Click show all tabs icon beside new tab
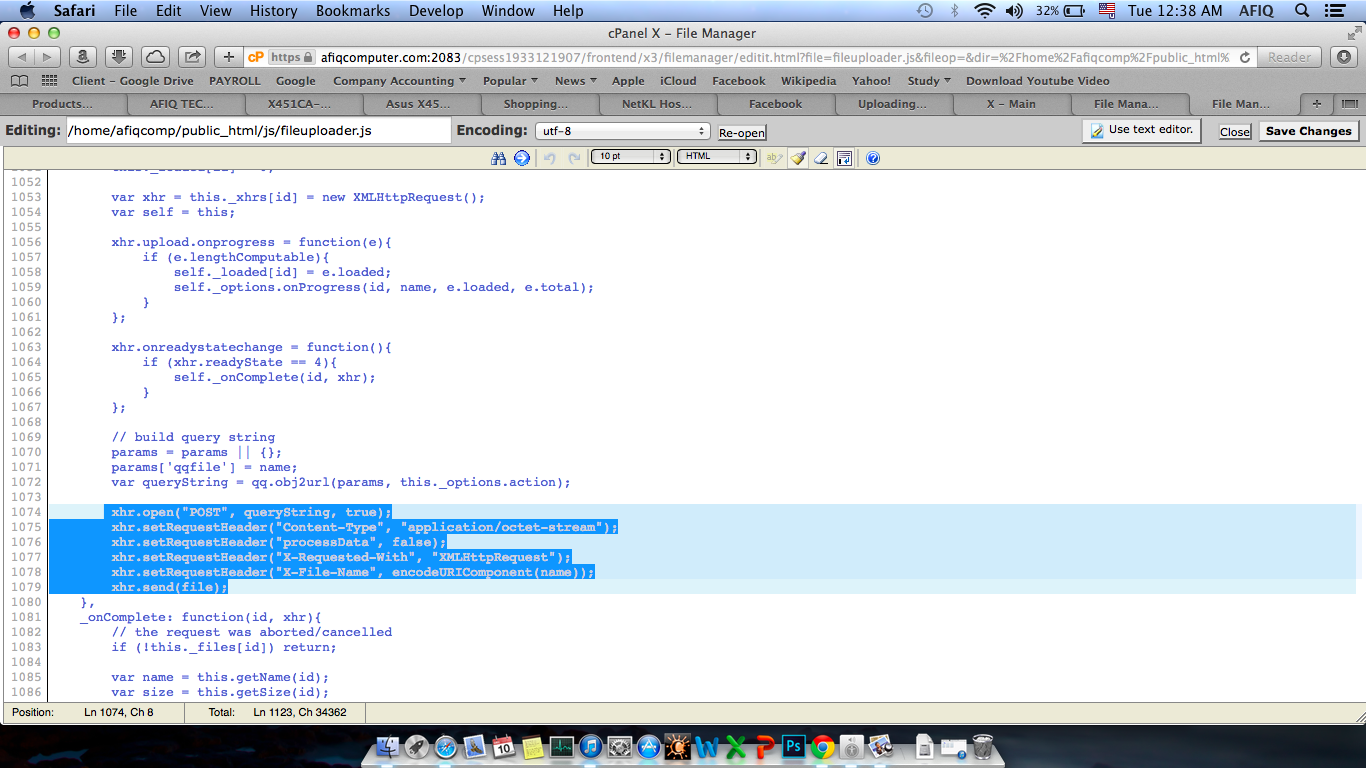Viewport: 1366px width, 768px height. (1349, 104)
